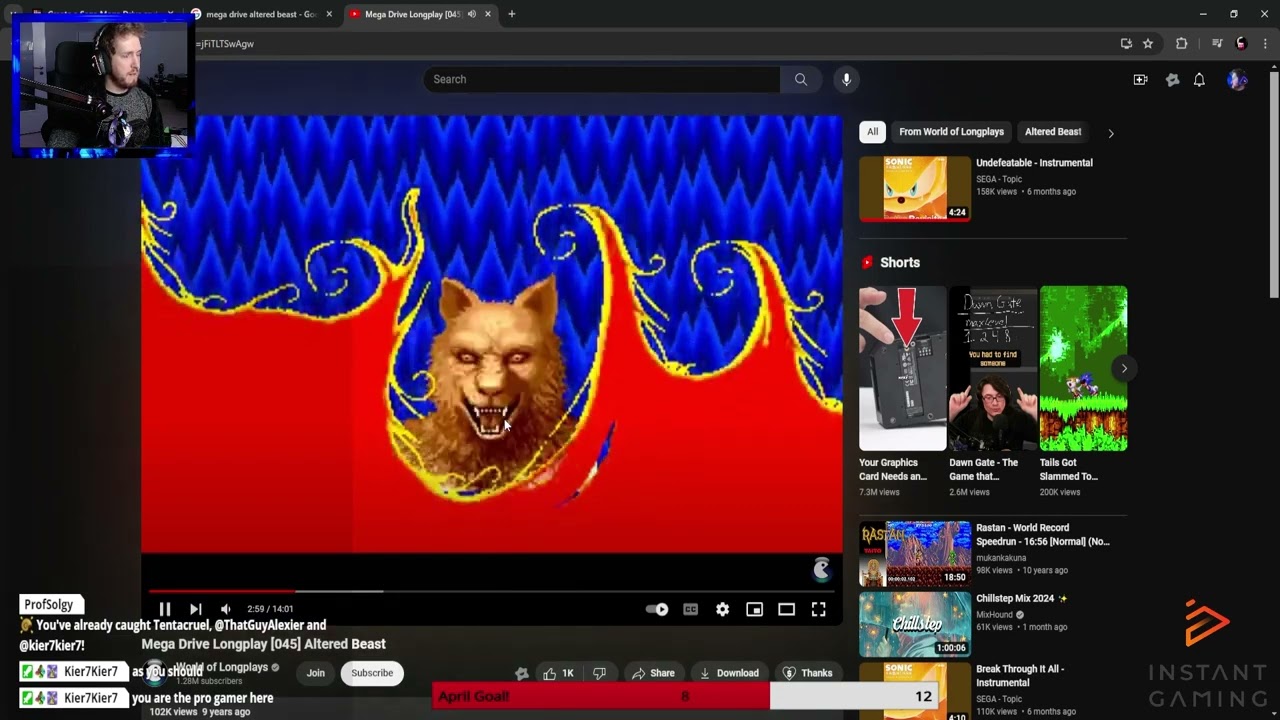This screenshot has width=1280, height=720.
Task: Skip to the next video
Action: point(196,609)
